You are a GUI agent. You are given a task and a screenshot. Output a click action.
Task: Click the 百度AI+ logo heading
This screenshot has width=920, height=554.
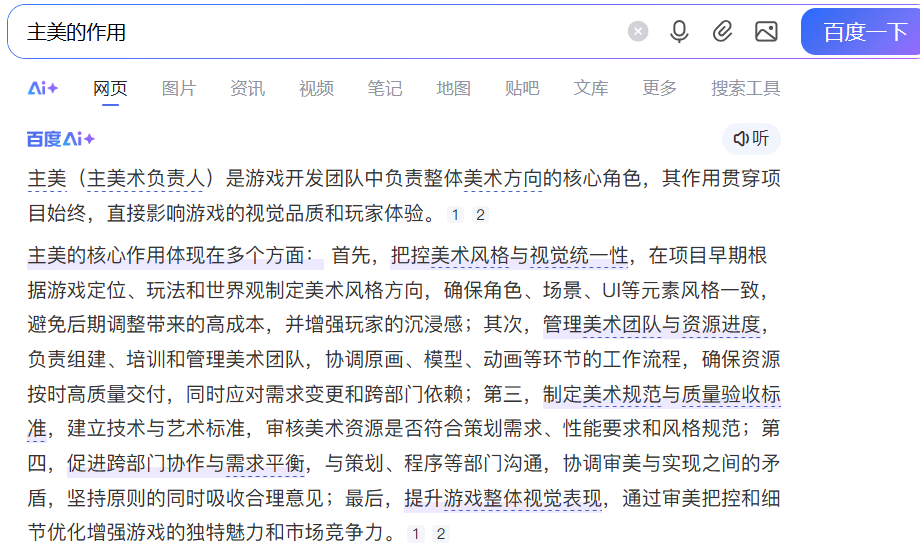tap(61, 139)
